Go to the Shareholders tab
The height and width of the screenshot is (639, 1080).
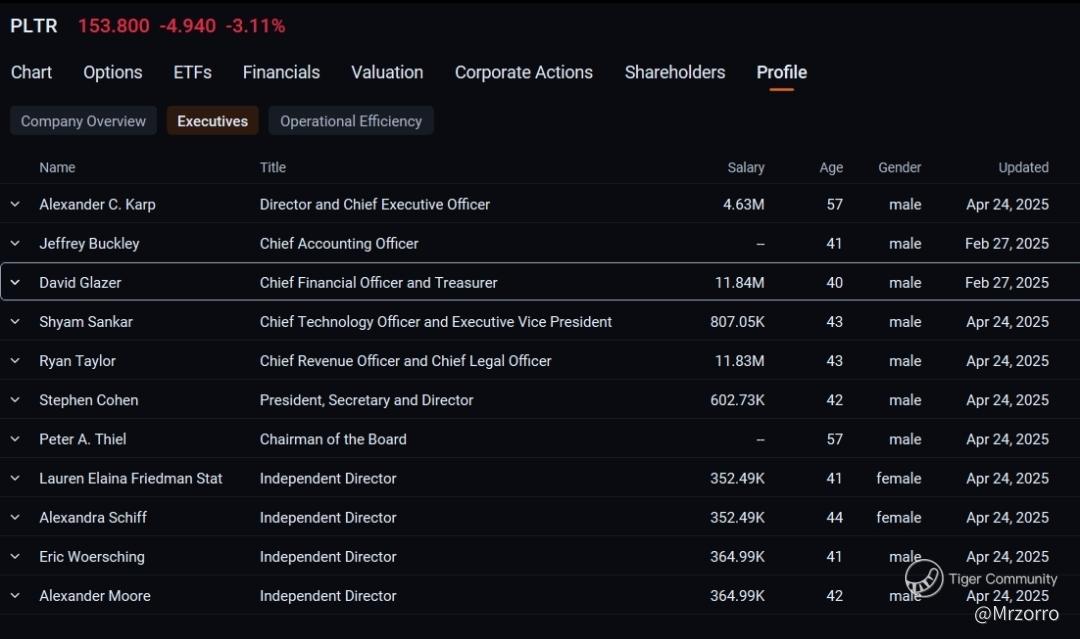click(675, 72)
